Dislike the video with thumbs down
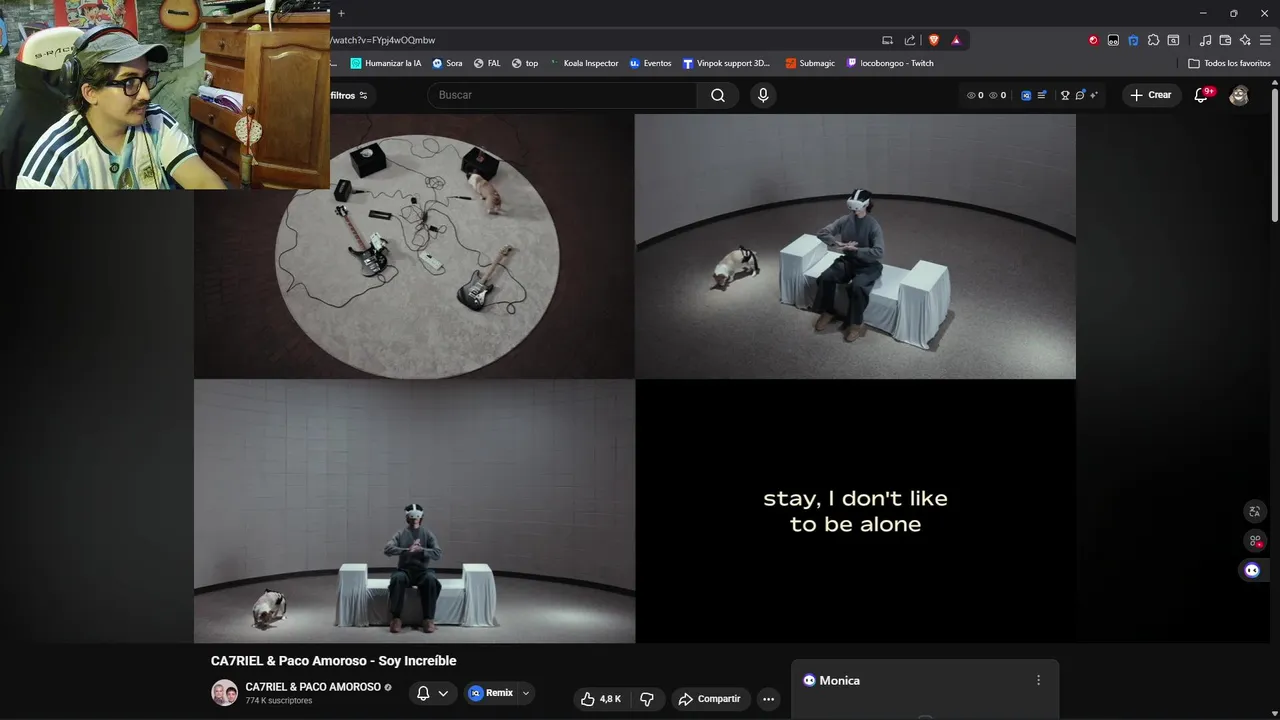The height and width of the screenshot is (720, 1280). 646,699
